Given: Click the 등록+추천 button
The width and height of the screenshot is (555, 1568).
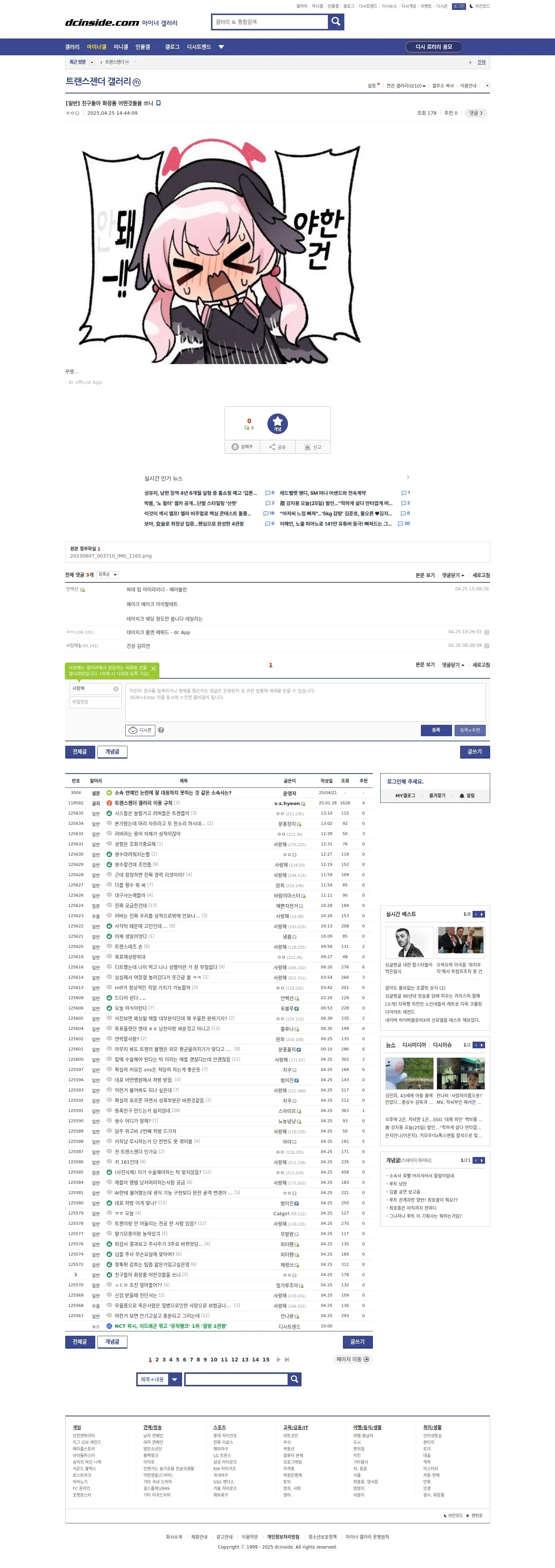Looking at the screenshot, I should (470, 730).
